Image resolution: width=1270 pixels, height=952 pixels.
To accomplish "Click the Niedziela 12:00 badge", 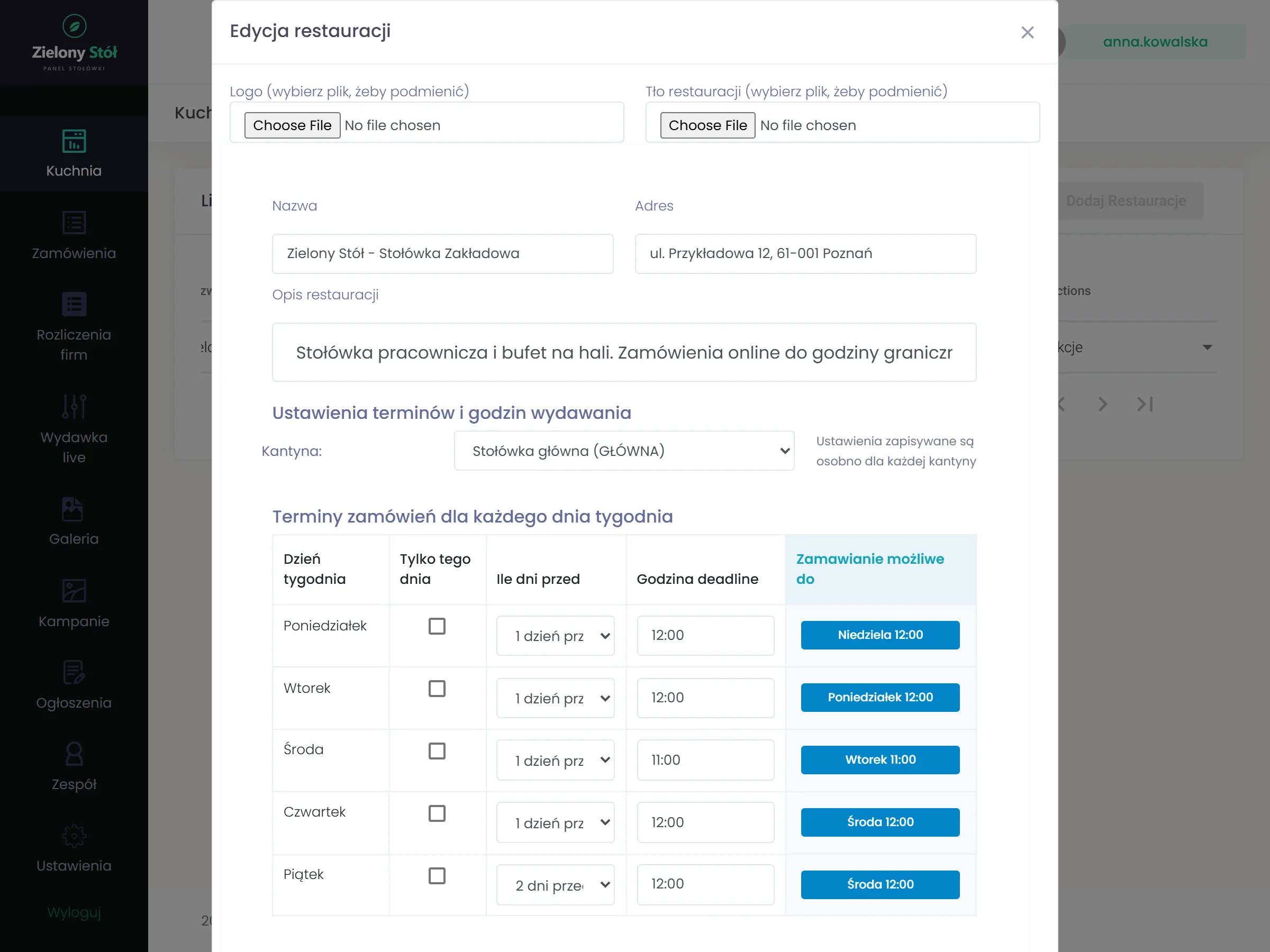I will pyautogui.click(x=880, y=635).
